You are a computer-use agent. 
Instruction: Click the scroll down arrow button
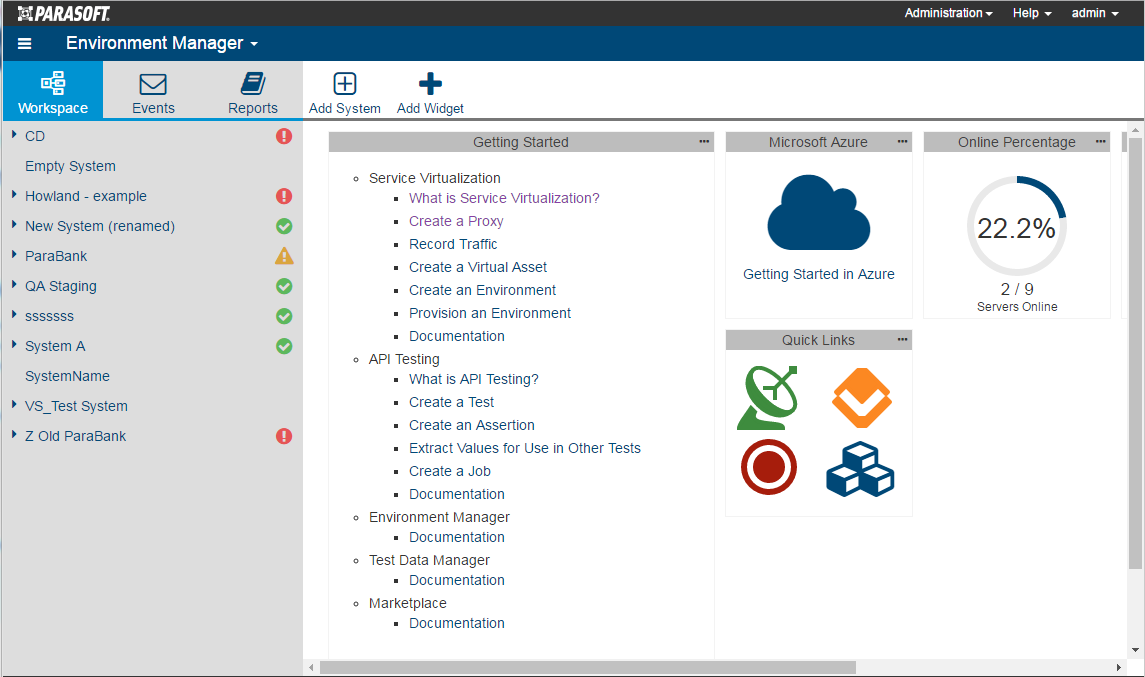pyautogui.click(x=1135, y=650)
